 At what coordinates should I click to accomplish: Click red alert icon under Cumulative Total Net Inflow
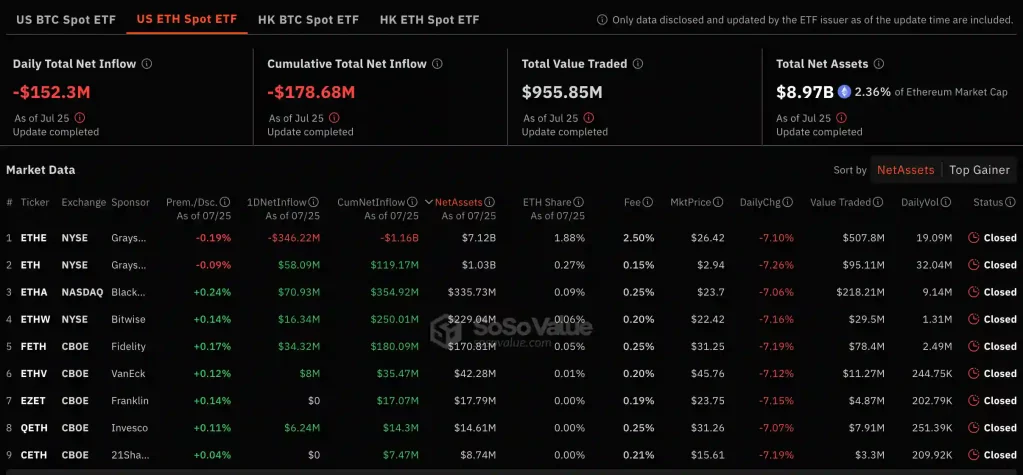(334, 118)
